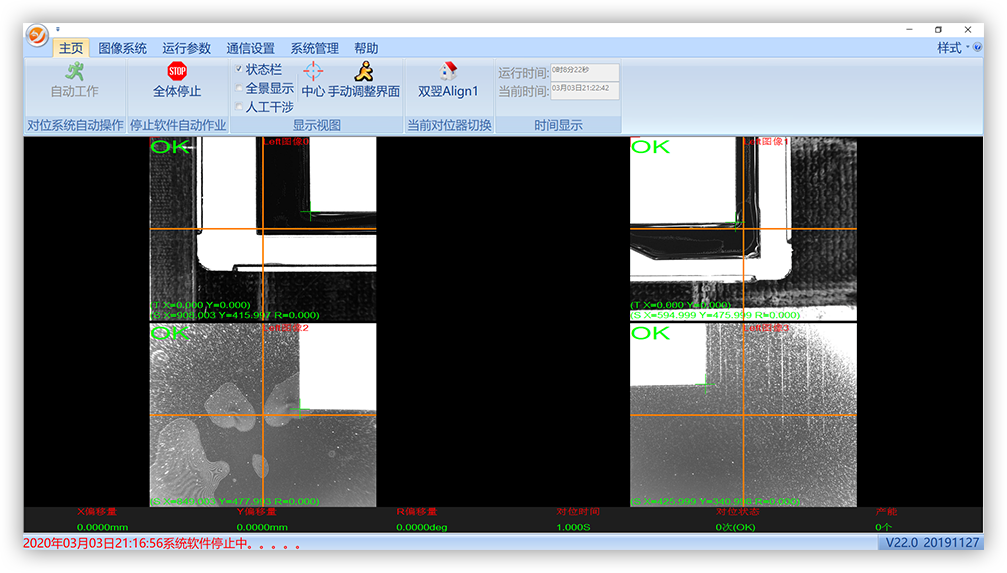Viewport: 1007px width, 573px height.
Task: Click the 运行时间 field
Action: pos(585,72)
